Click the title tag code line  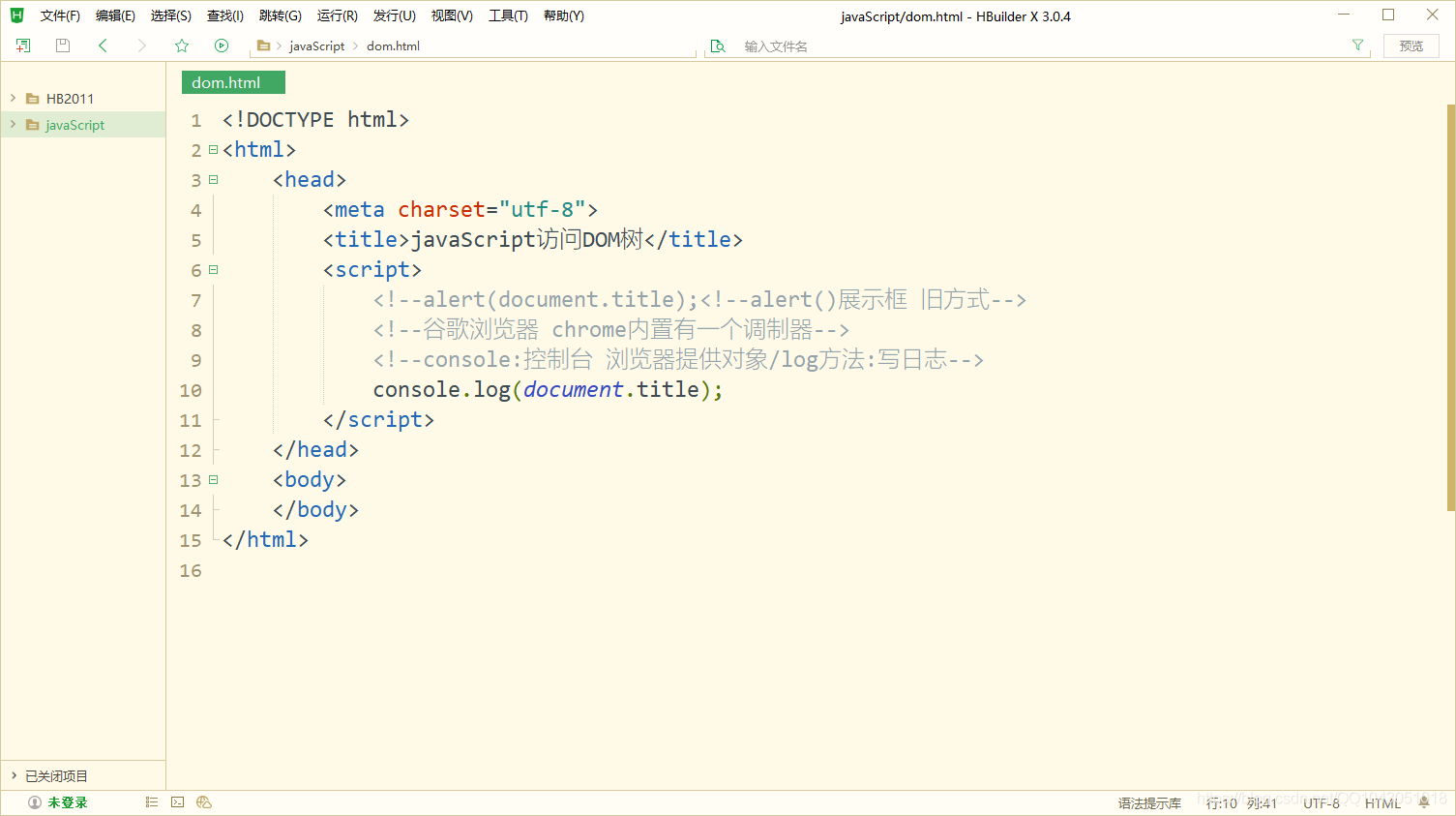[533, 240]
